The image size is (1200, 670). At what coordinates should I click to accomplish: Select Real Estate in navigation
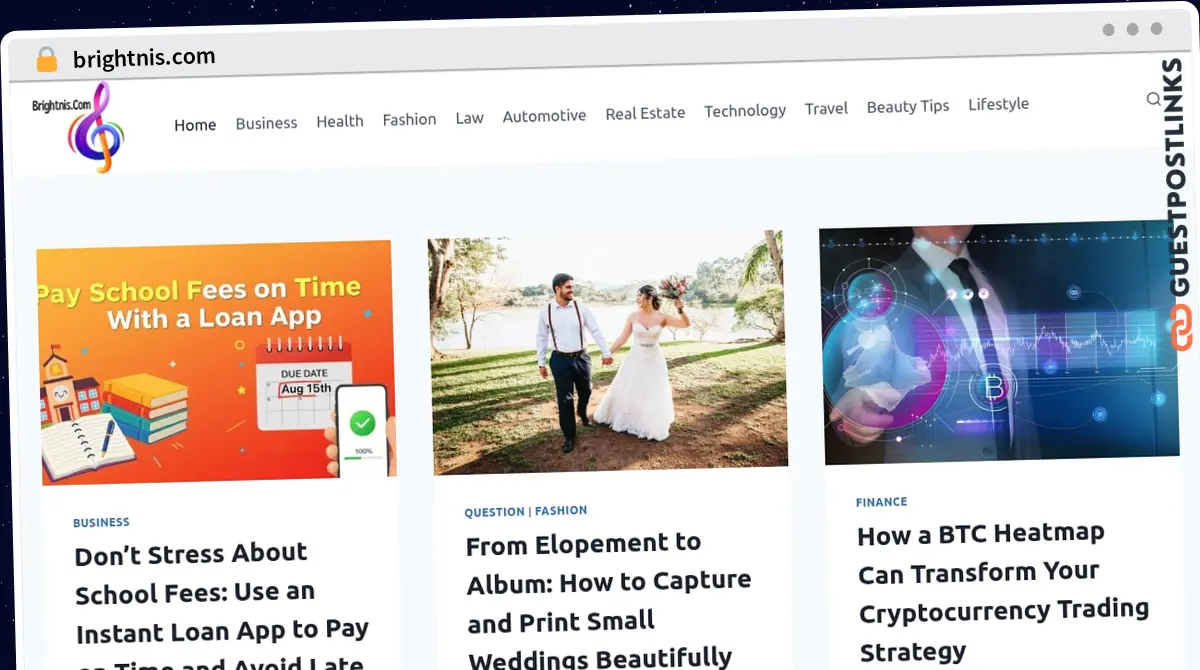coord(645,113)
